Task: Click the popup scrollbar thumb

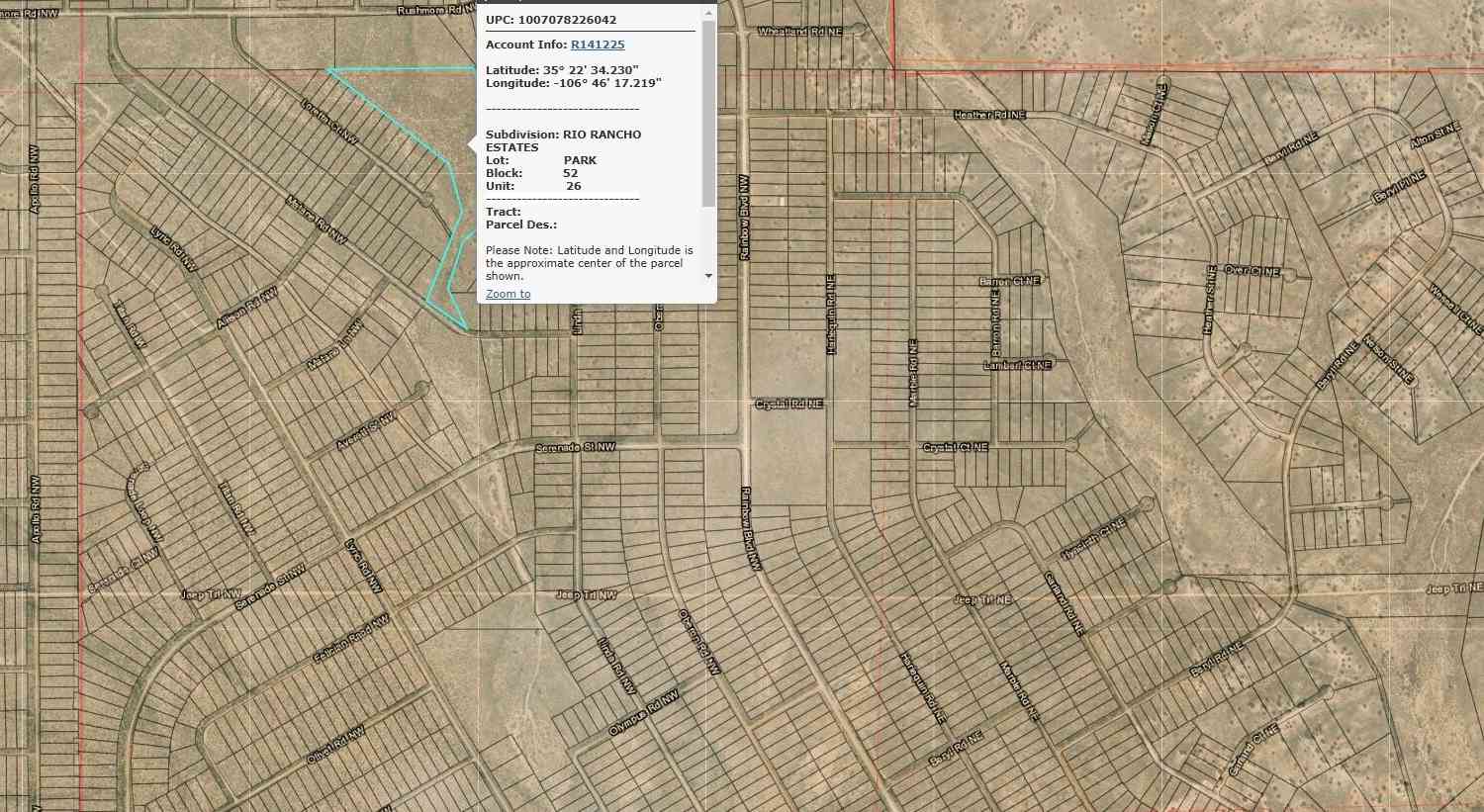Action: (708, 114)
